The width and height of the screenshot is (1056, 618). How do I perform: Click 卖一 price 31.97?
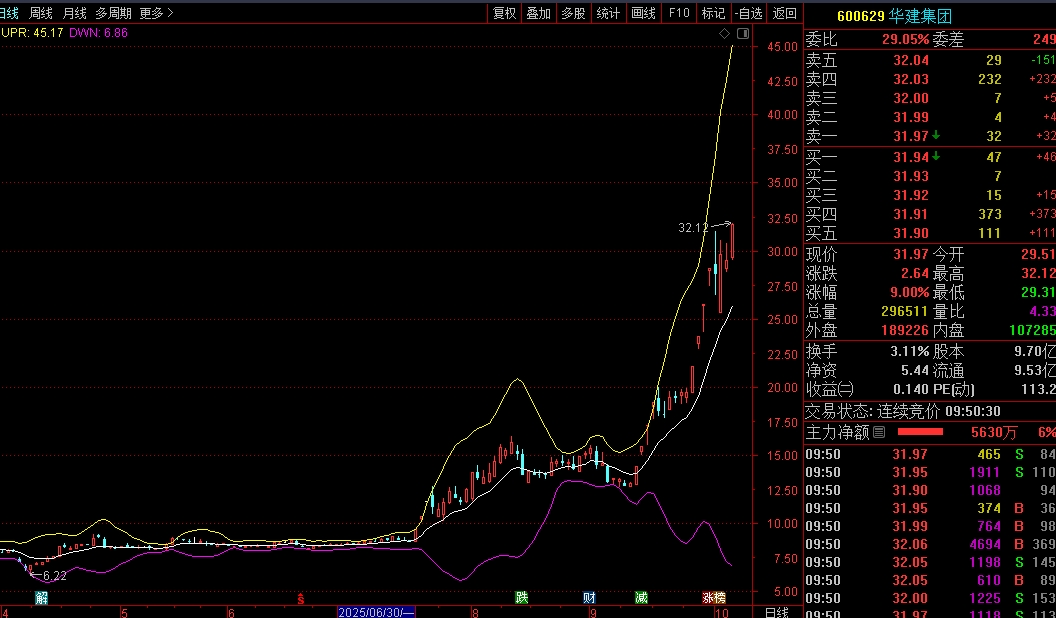[x=911, y=136]
